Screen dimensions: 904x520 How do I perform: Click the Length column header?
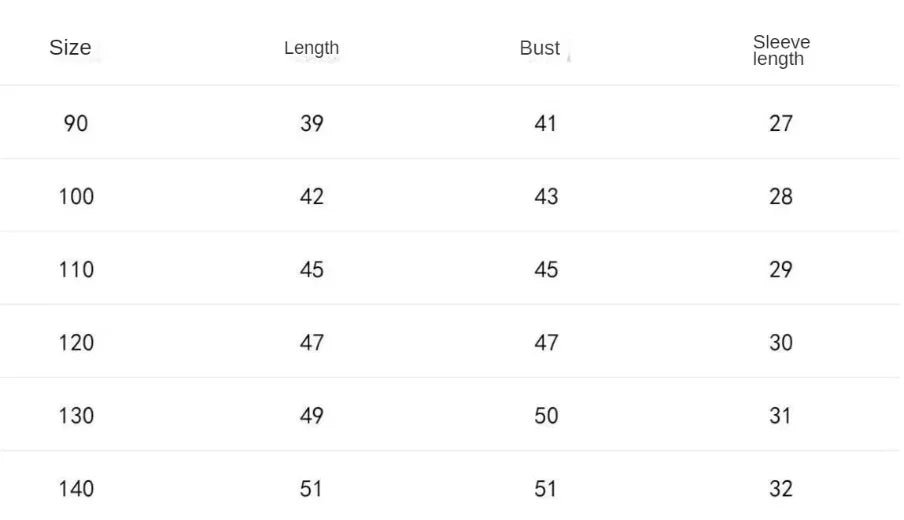coord(311,48)
